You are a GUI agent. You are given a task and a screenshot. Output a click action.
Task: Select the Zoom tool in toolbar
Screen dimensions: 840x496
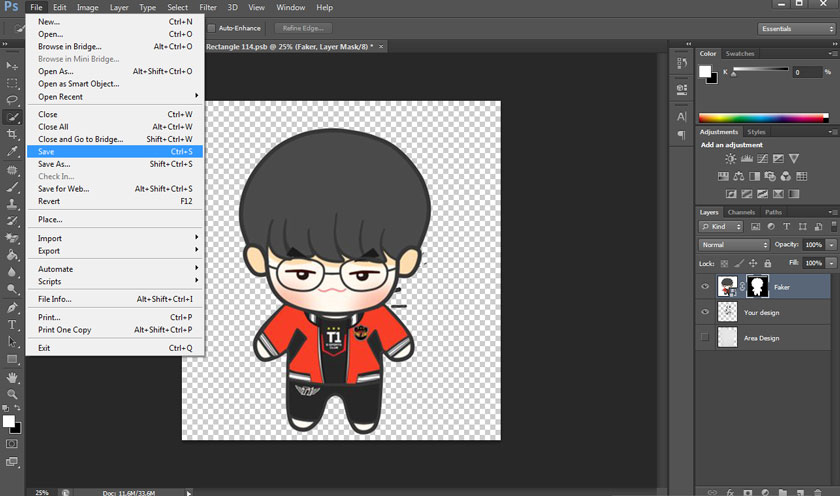[12, 395]
